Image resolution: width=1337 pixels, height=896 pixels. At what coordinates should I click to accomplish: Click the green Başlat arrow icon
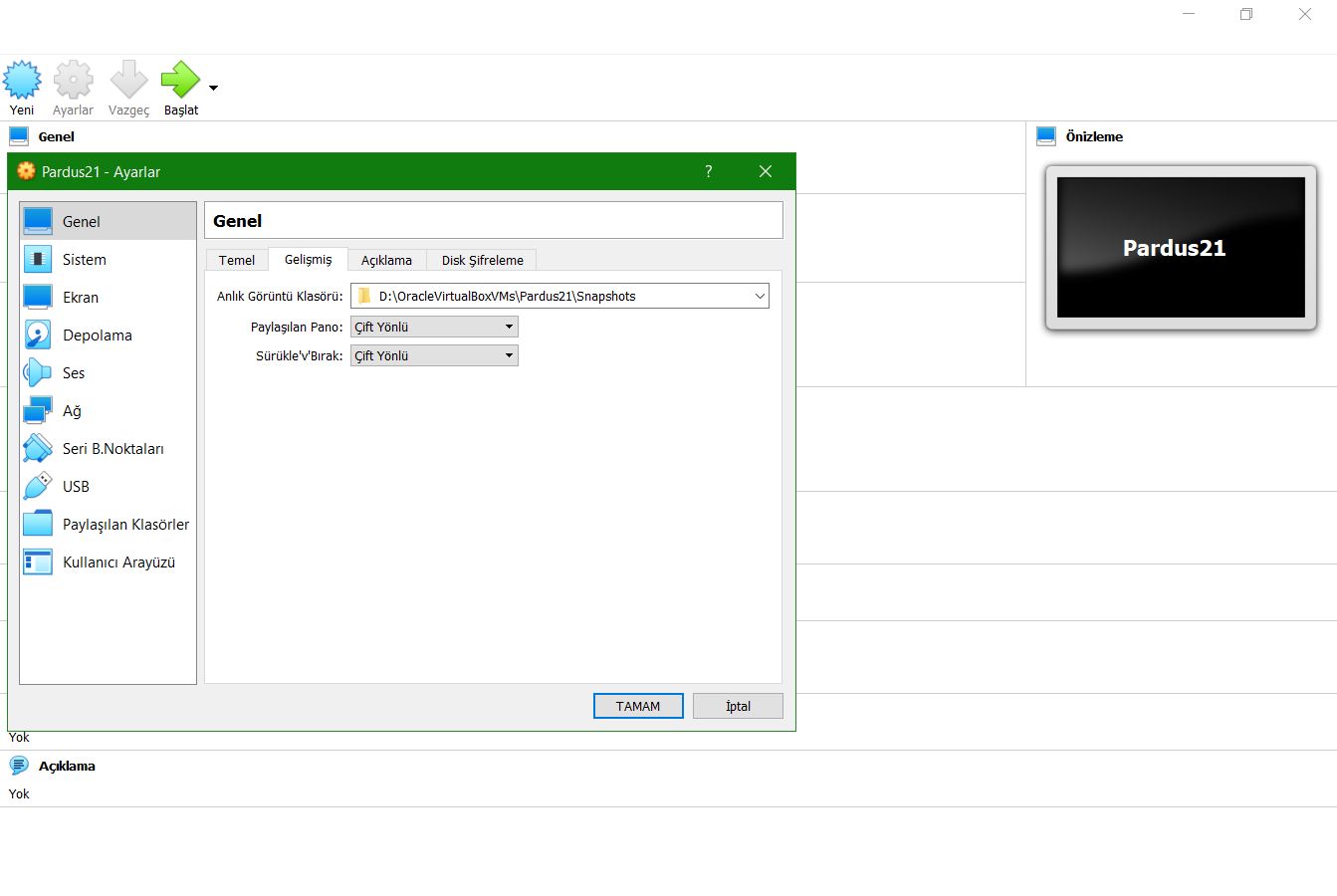coord(180,80)
